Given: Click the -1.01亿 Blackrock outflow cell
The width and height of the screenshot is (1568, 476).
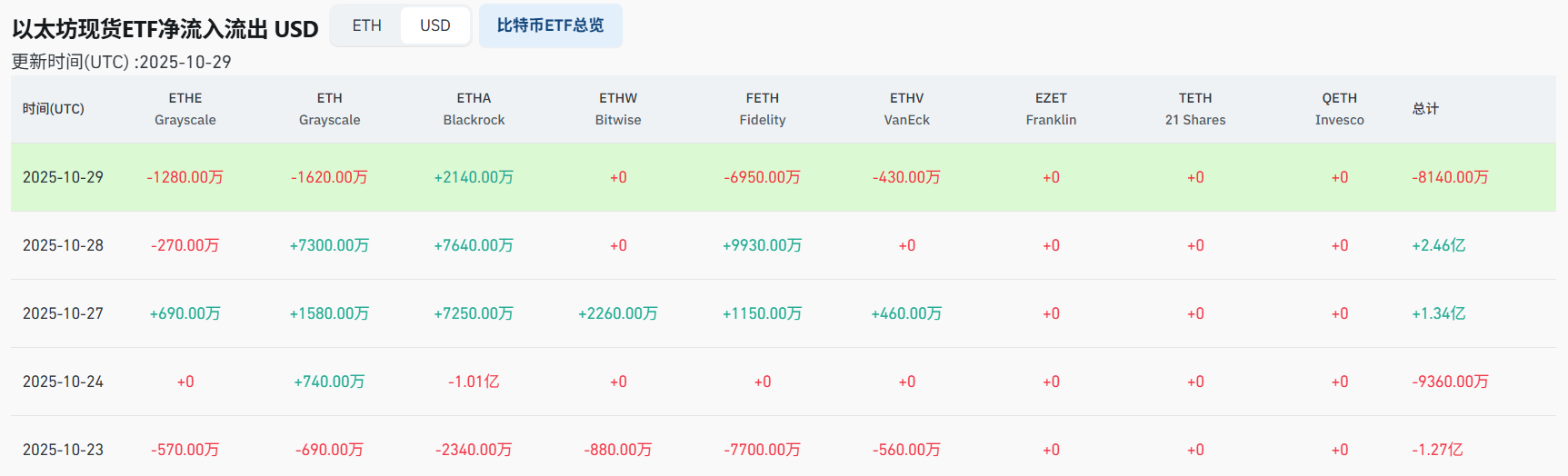Looking at the screenshot, I should 474,382.
